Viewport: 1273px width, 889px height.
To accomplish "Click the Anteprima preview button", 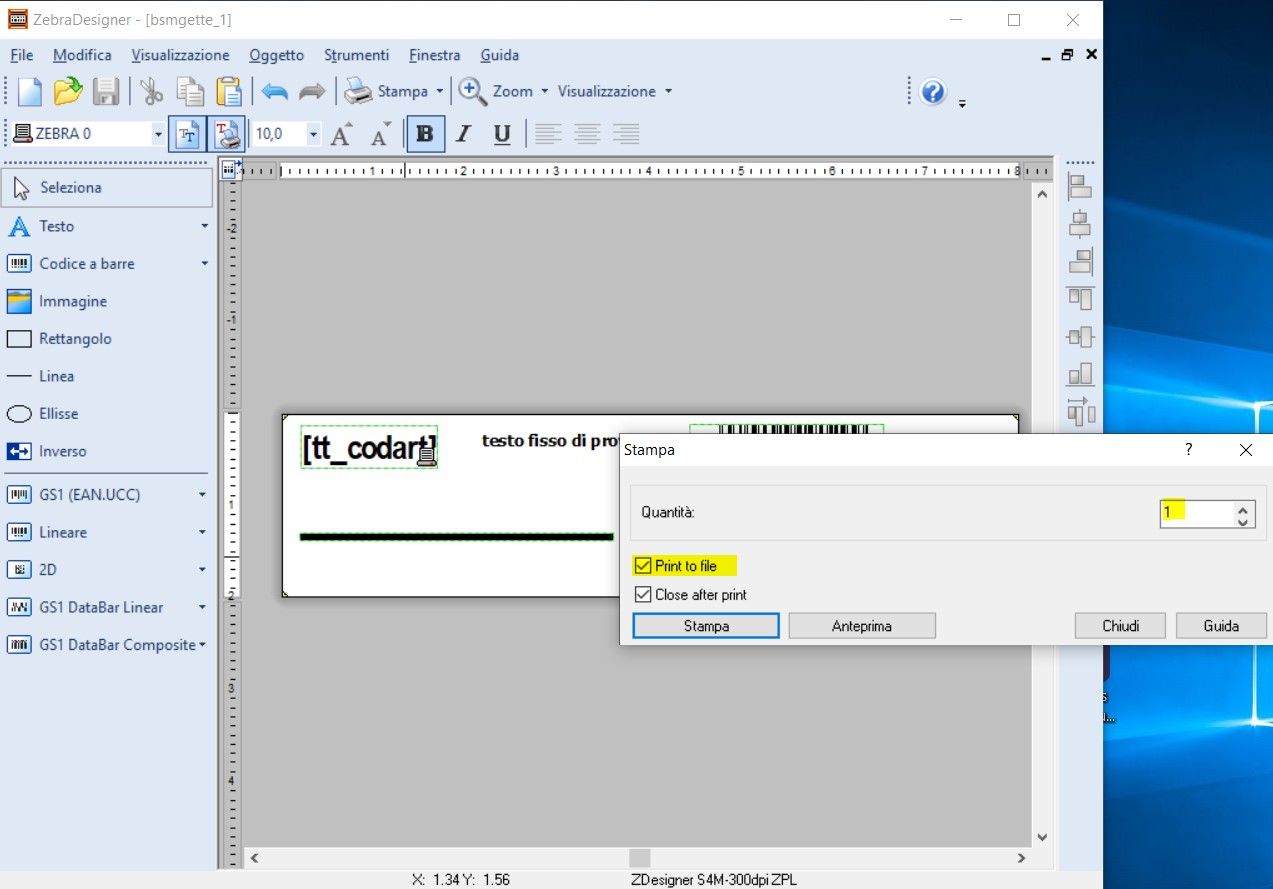I will coord(862,626).
